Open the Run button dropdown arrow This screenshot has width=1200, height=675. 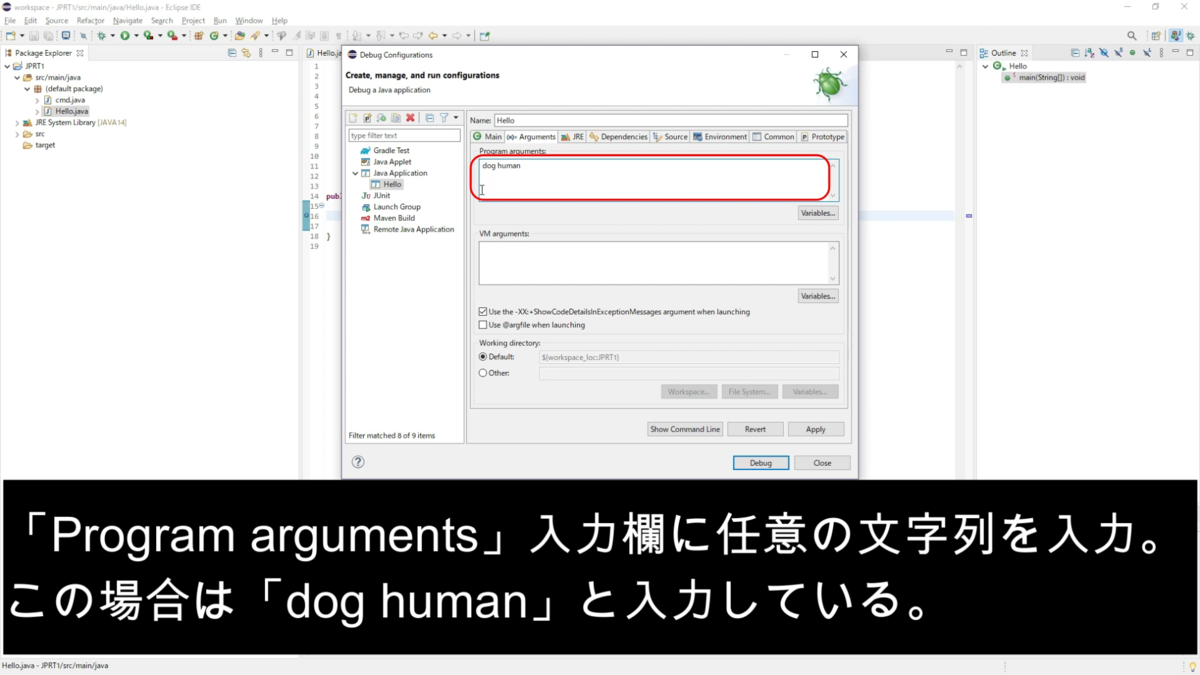coord(138,36)
